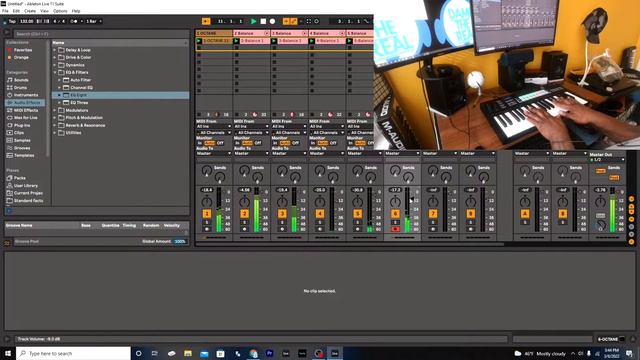Expand the Auto Filter device presets
Image resolution: width=640 pixels, height=360 pixels.
[x=60, y=80]
